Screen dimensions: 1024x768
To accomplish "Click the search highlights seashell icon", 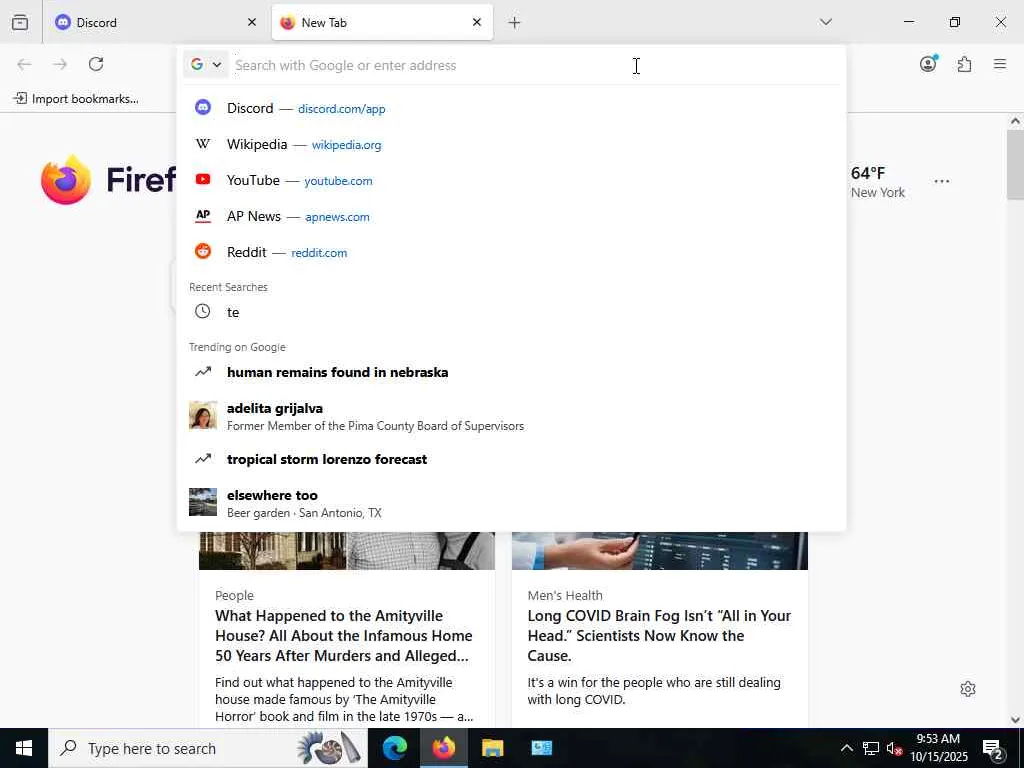I will (x=328, y=748).
